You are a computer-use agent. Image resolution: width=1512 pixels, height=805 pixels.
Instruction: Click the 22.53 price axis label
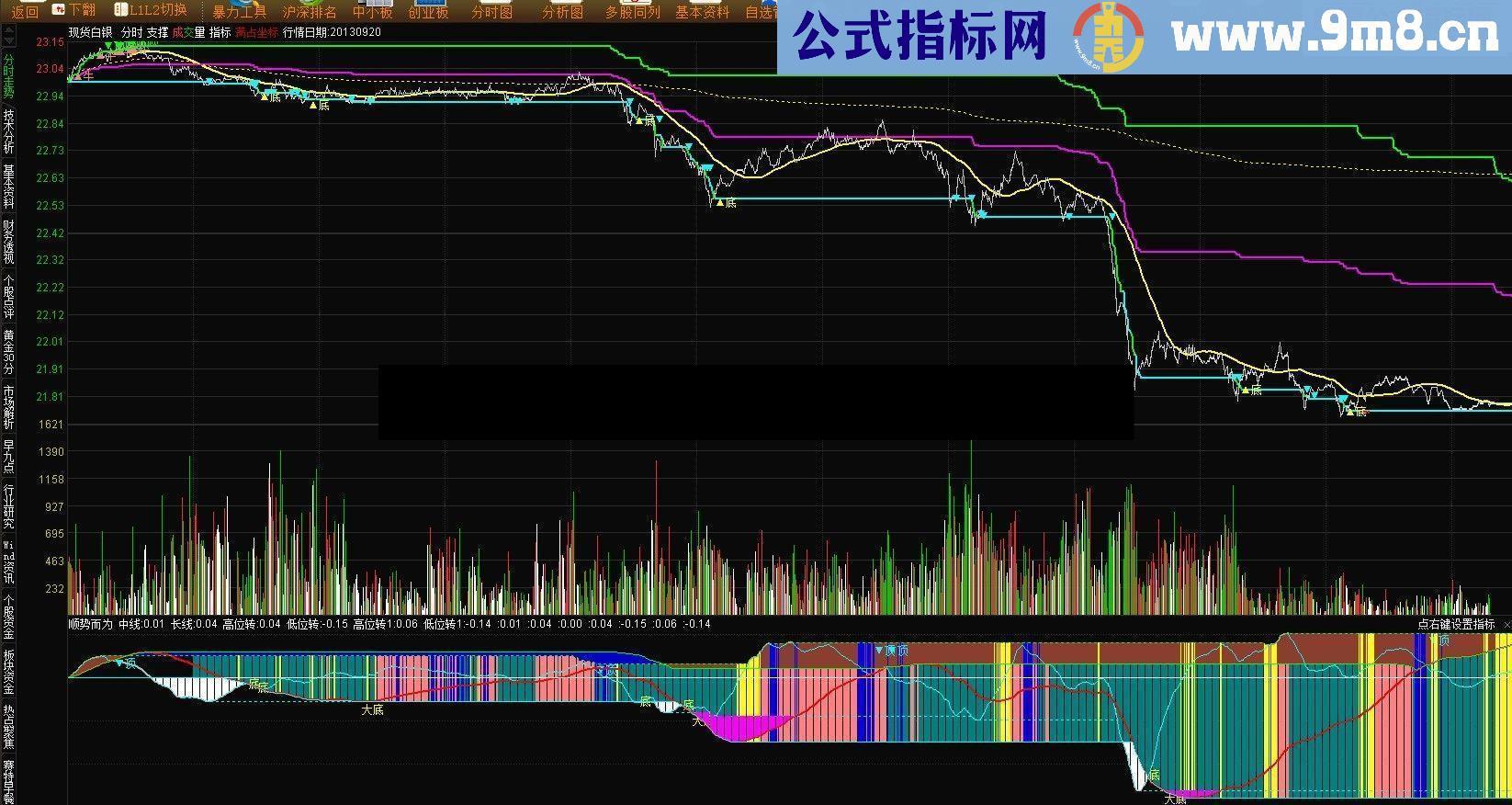(x=50, y=206)
